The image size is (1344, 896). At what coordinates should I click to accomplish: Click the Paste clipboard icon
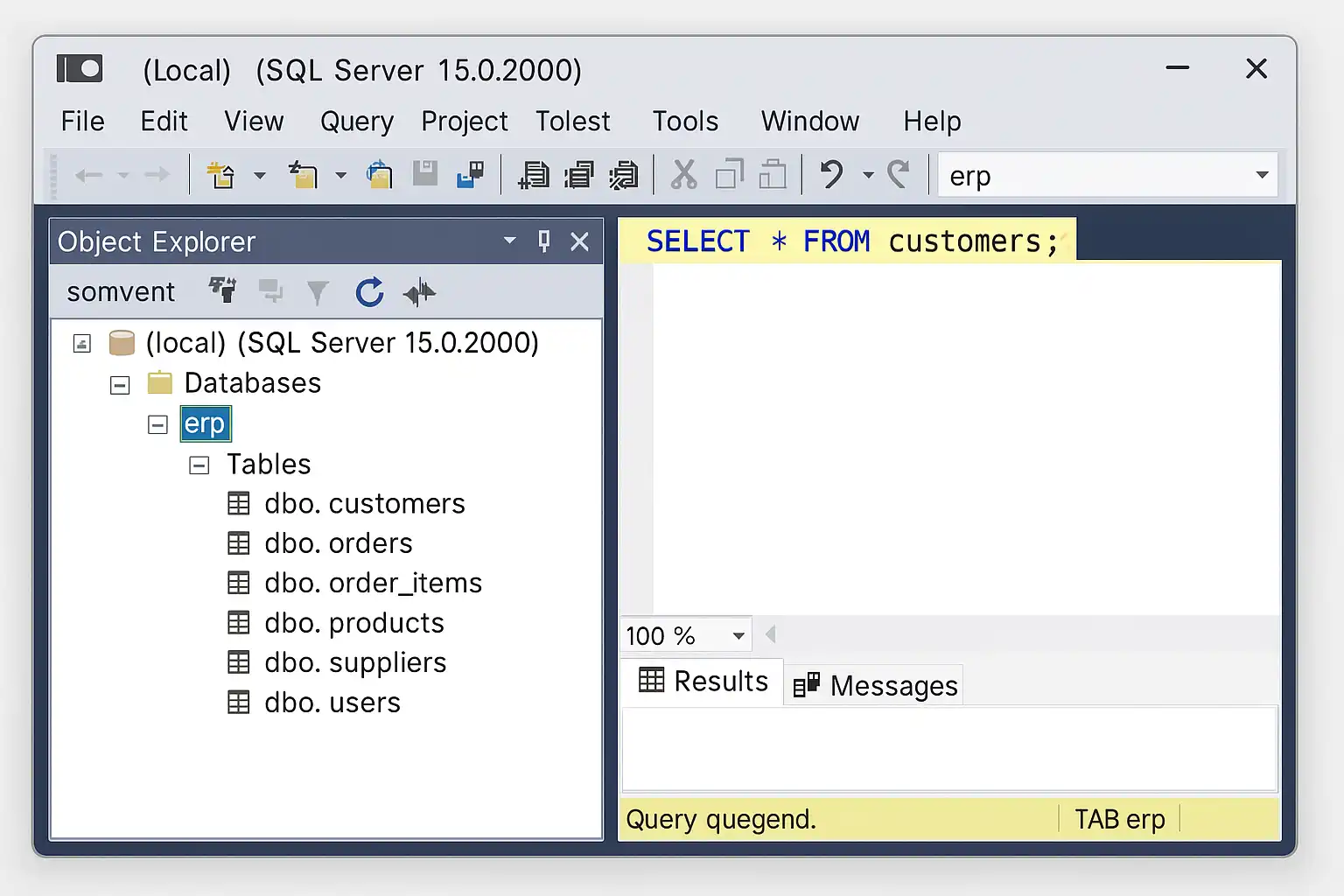772,175
